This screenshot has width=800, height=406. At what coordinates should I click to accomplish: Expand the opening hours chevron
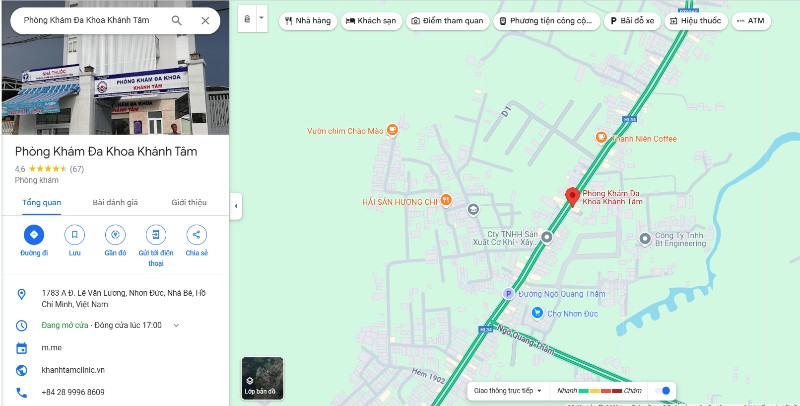click(x=176, y=325)
